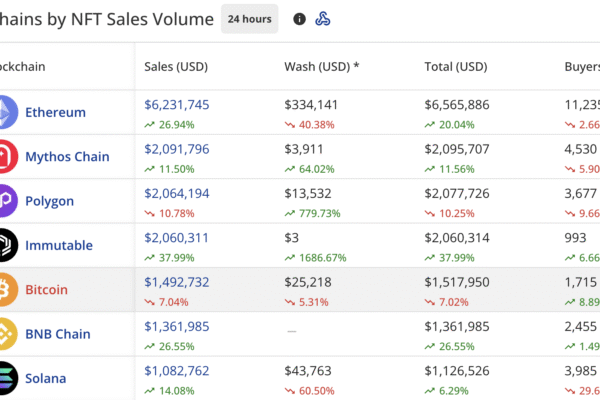Click the Mythos Chain logo icon
This screenshot has height=400, width=600.
point(5,156)
